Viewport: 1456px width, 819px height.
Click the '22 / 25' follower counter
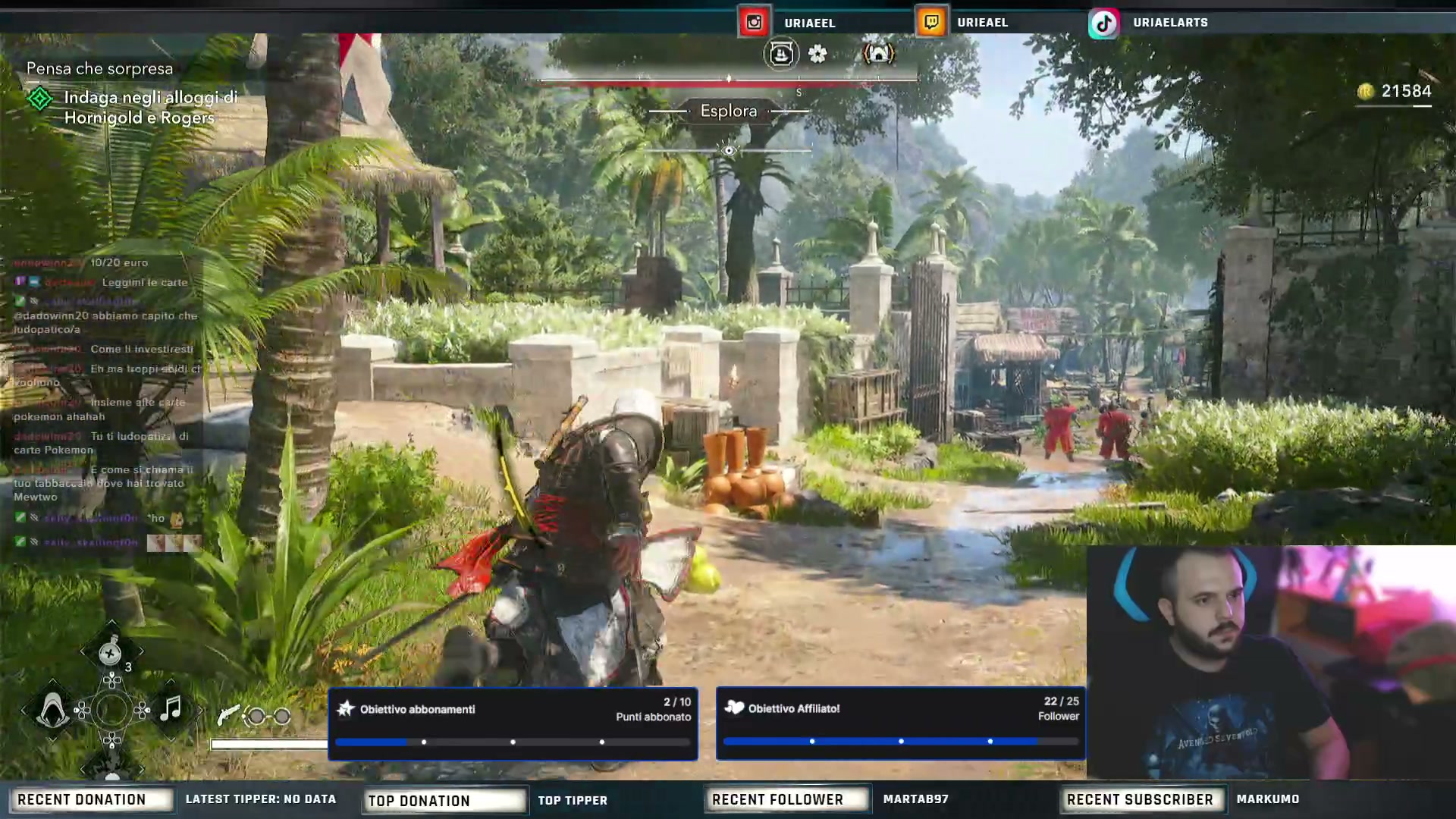tap(1062, 701)
